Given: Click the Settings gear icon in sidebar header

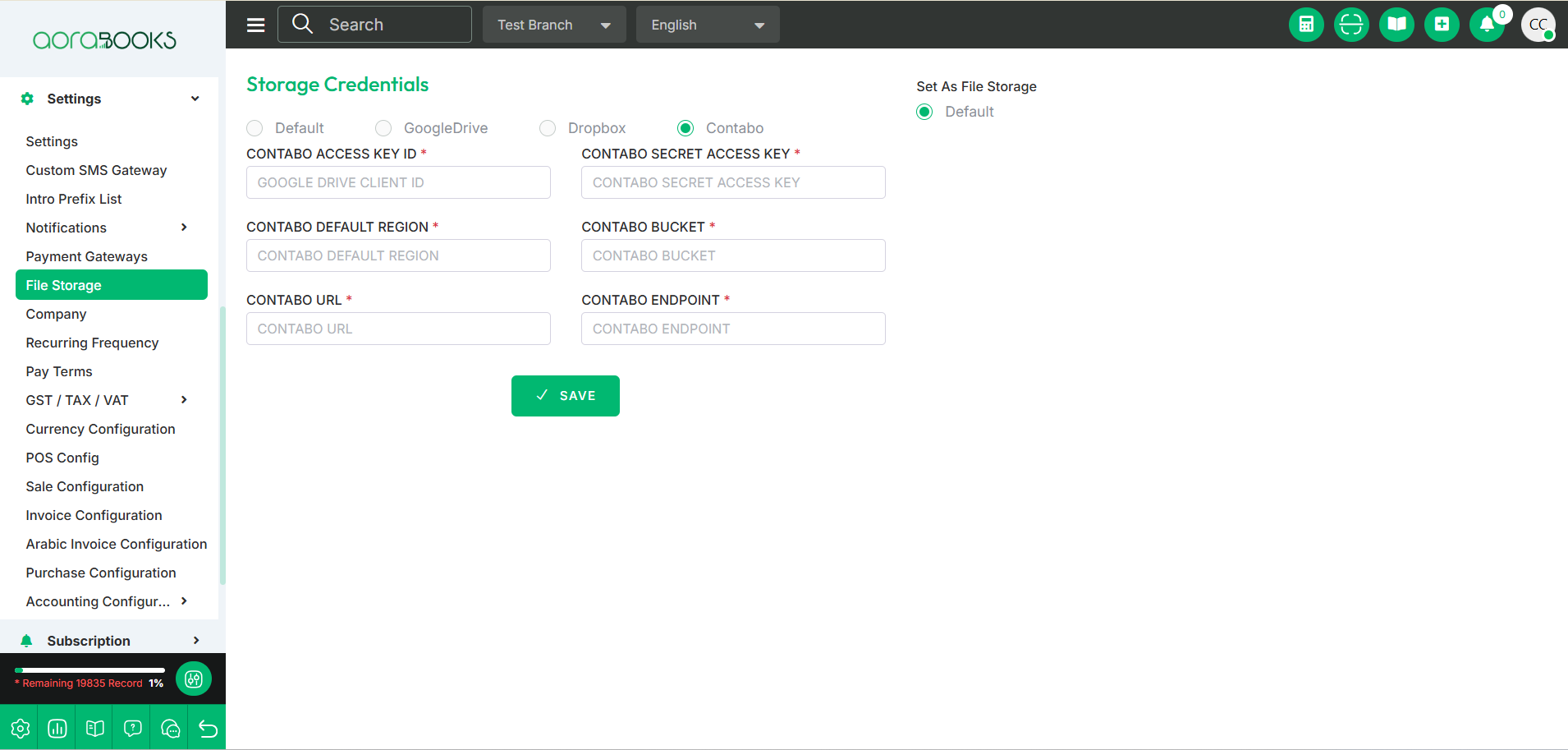Looking at the screenshot, I should click(x=27, y=99).
